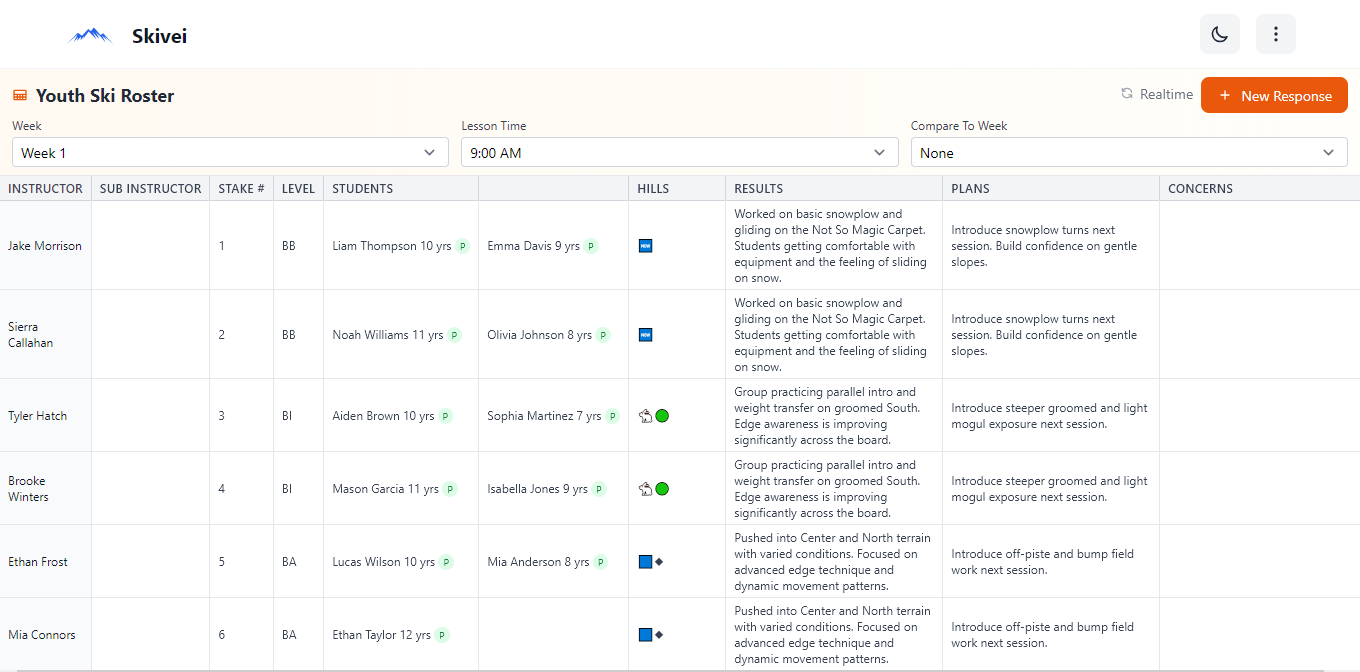Viewport: 1360px width, 672px height.
Task: Click the CONCERNS column header
Action: point(1260,188)
